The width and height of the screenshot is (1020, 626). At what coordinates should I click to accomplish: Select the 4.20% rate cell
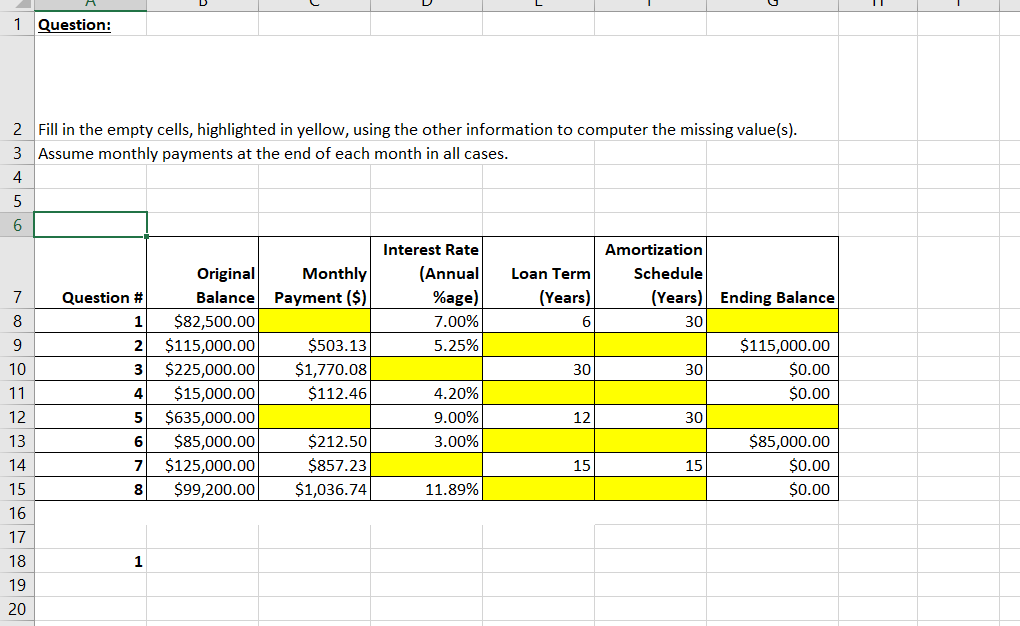pos(427,394)
